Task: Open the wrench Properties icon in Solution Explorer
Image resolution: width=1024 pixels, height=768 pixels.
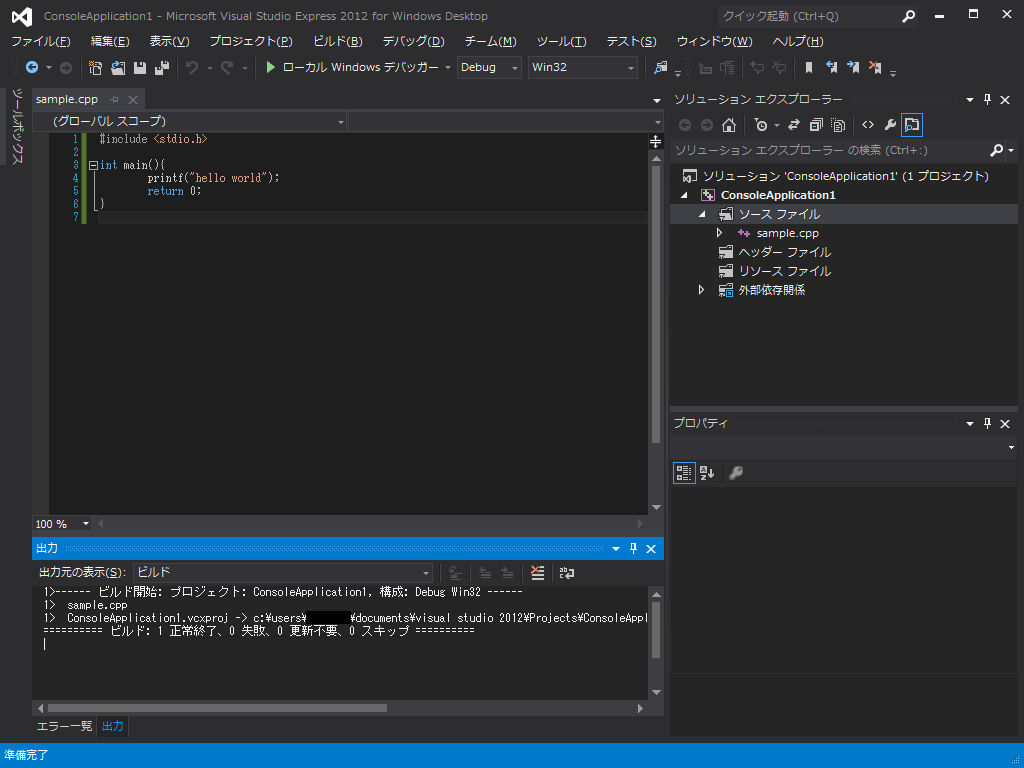Action: point(889,125)
